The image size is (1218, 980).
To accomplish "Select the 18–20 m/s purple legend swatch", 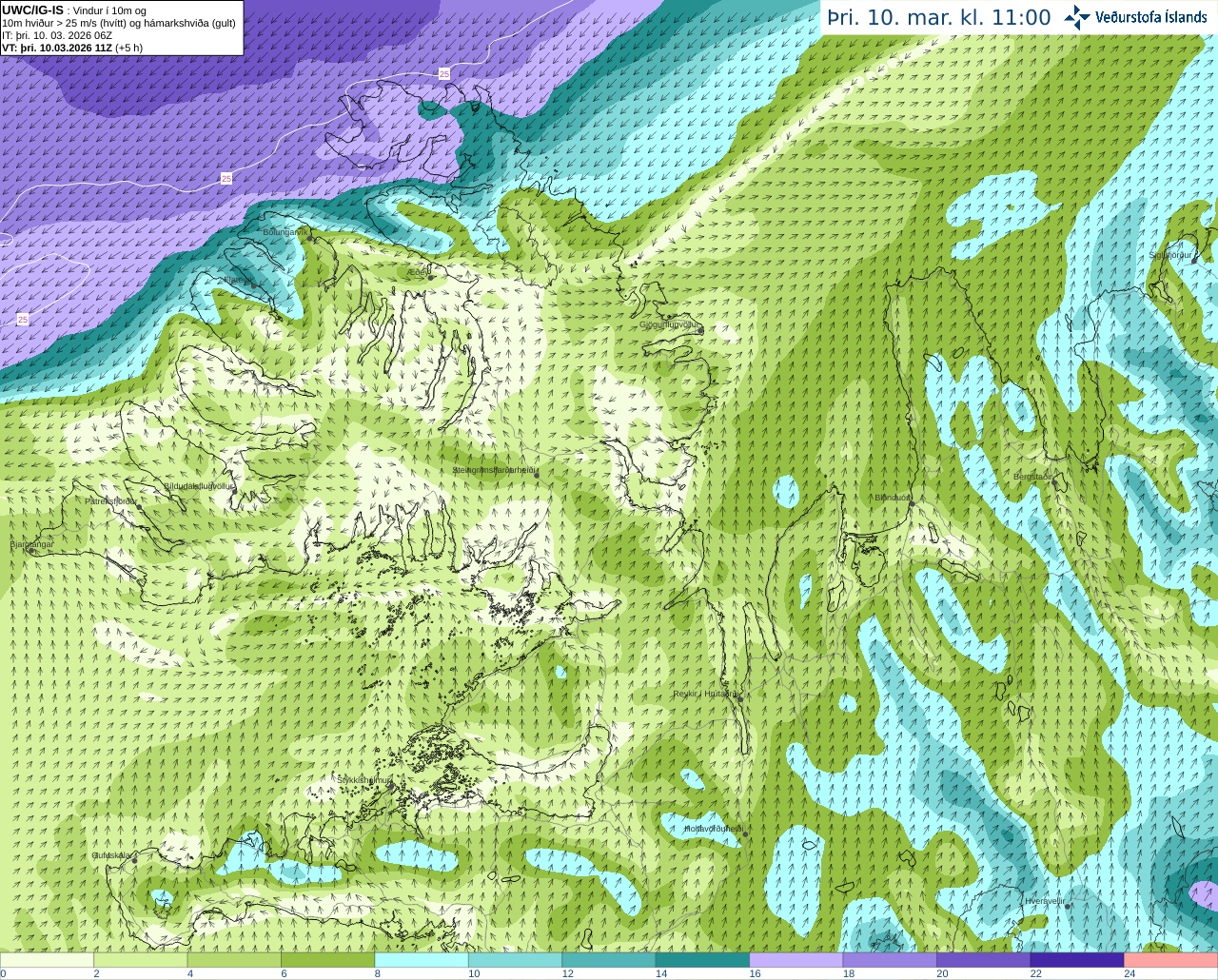I will pyautogui.click(x=890, y=960).
